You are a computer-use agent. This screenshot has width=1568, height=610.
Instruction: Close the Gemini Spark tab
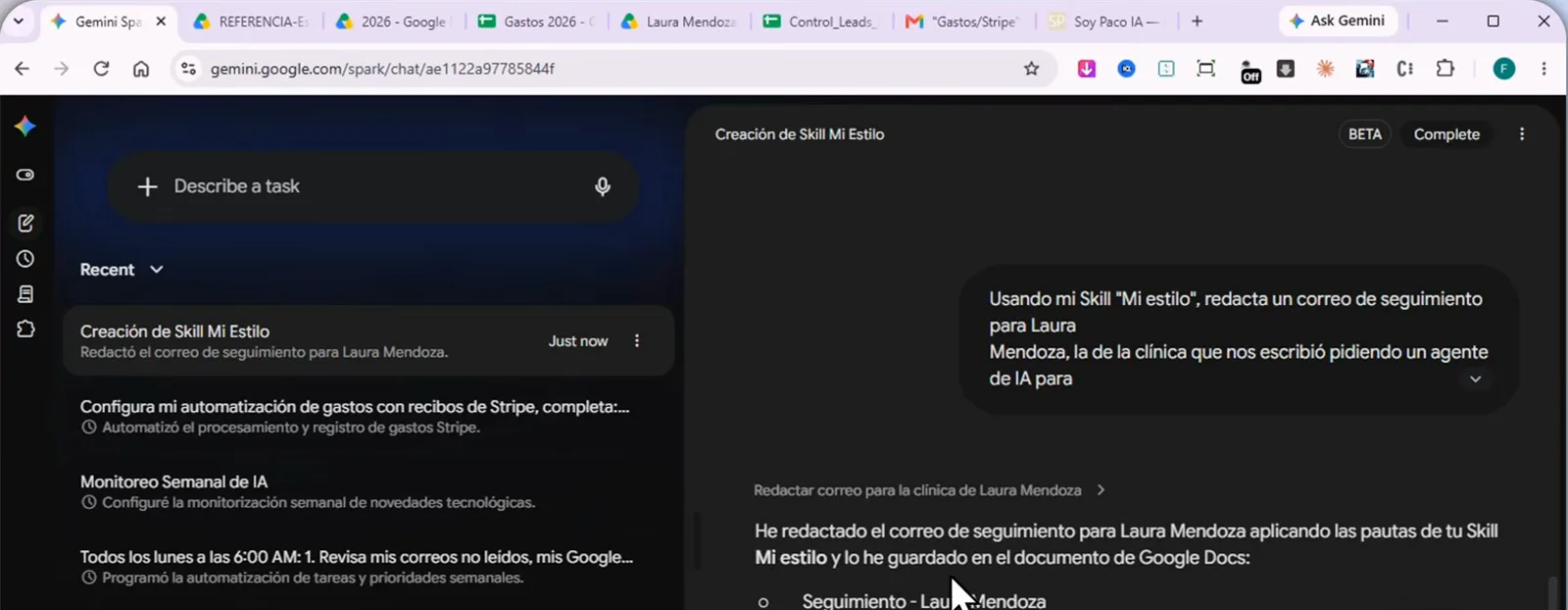(x=161, y=21)
